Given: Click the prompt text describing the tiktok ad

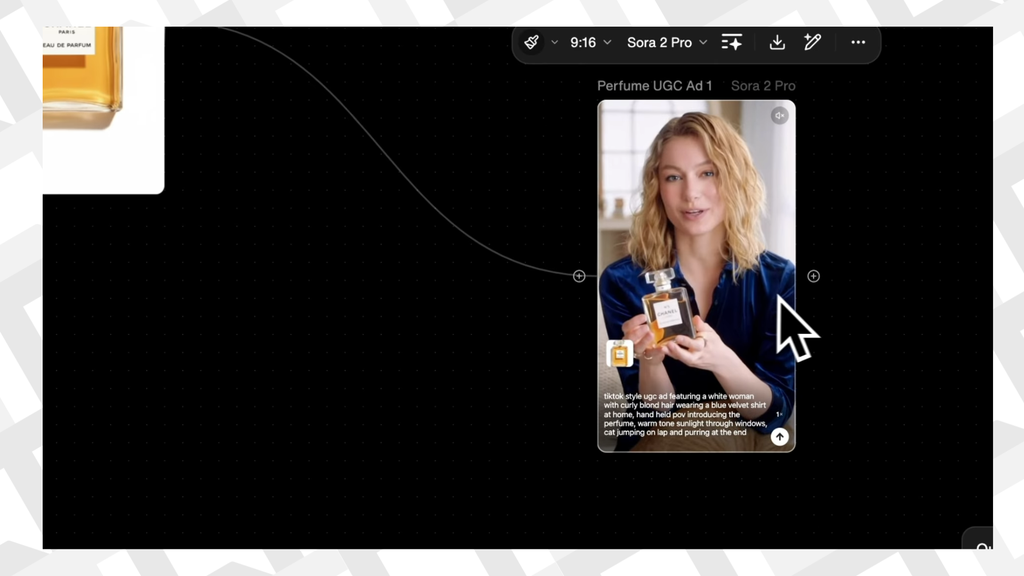Looking at the screenshot, I should (x=685, y=415).
